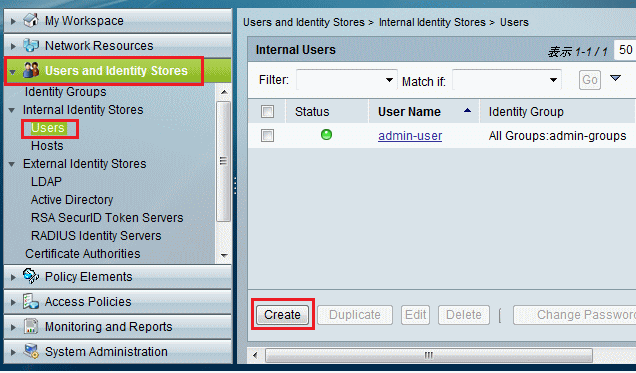Viewport: 636px width, 373px height.
Task: Expand the System Administration section arrow
Action: [x=13, y=352]
